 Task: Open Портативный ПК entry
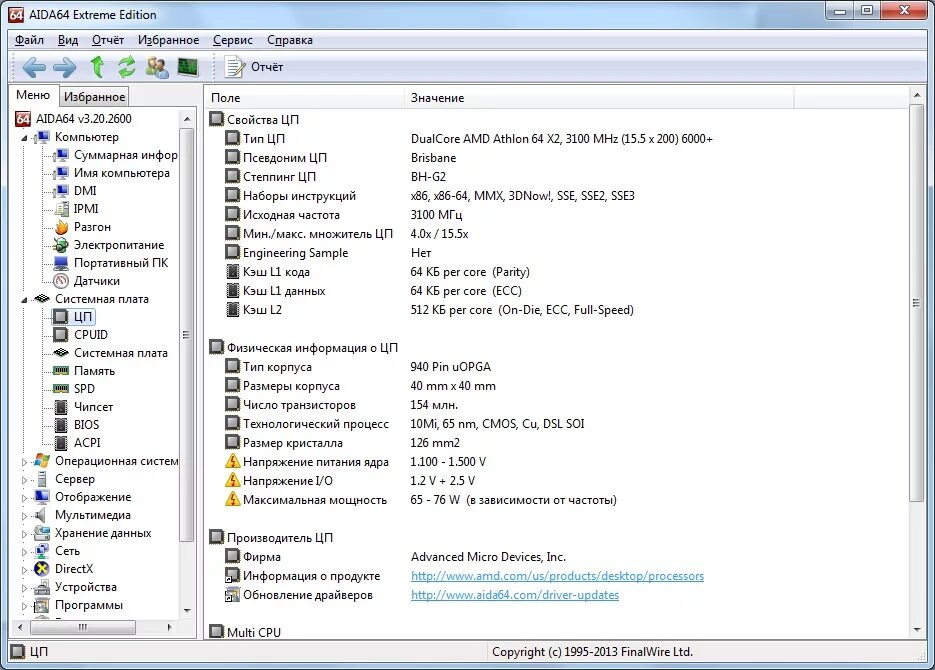click(111, 263)
